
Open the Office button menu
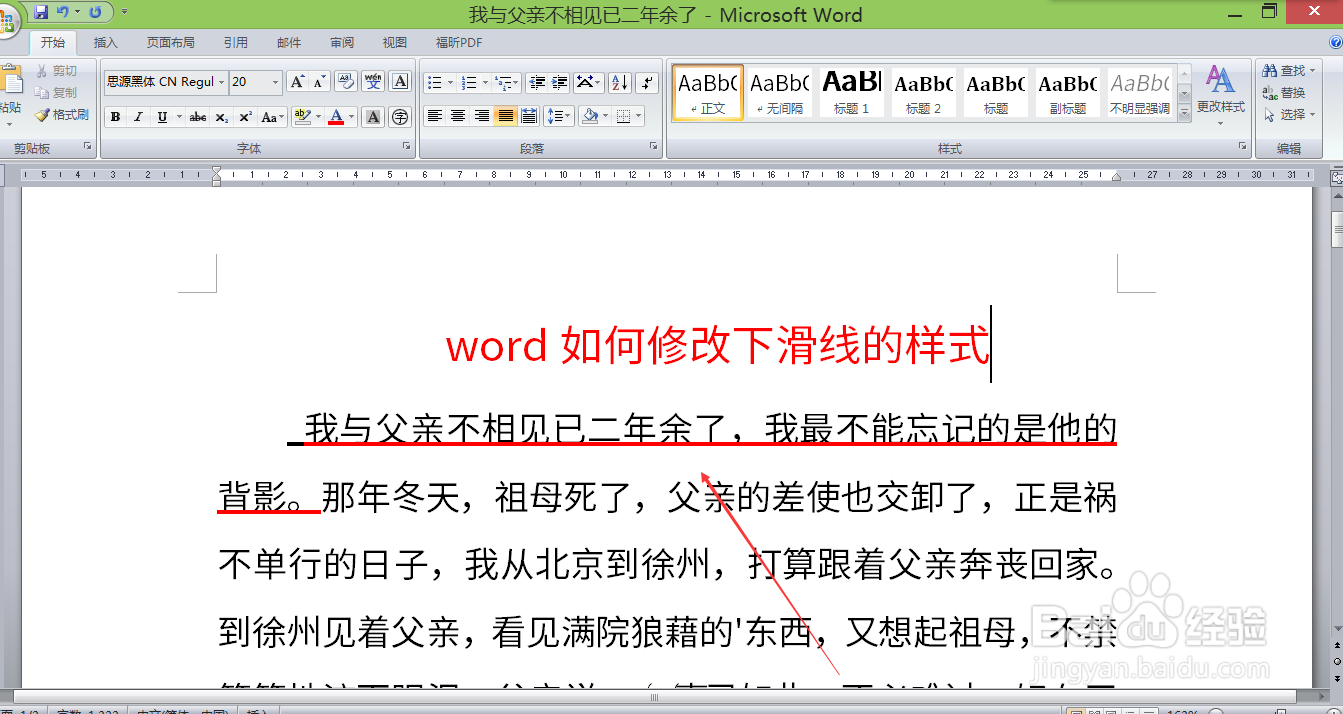click(8, 20)
